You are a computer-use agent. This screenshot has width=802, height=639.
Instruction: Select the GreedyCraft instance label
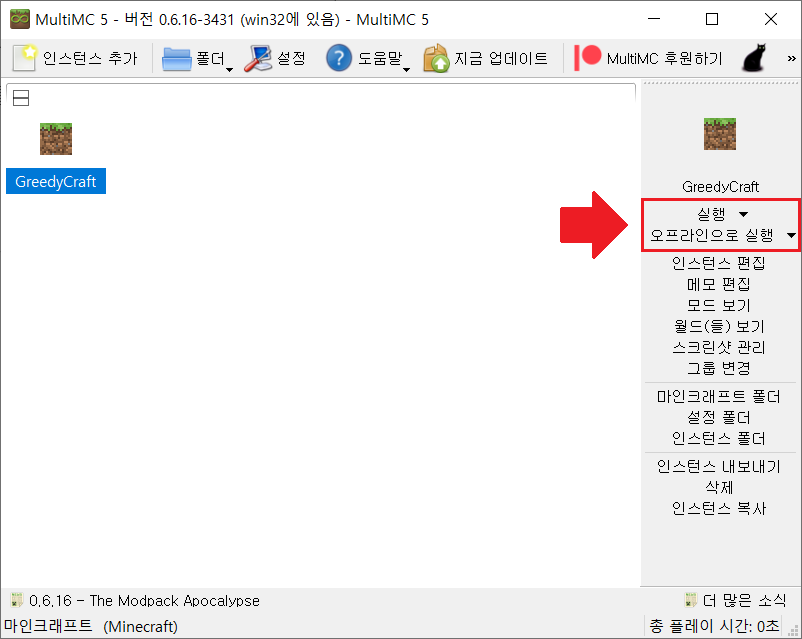(56, 181)
